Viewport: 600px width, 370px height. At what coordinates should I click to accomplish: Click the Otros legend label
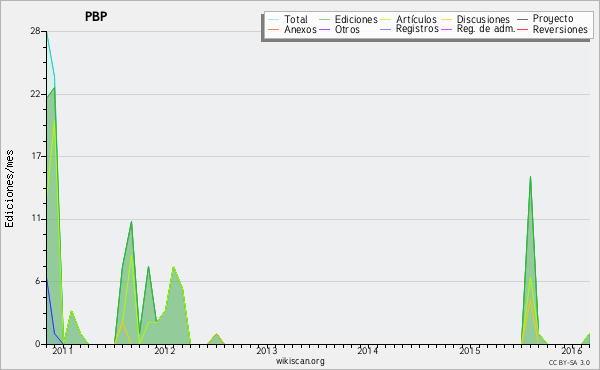point(347,29)
